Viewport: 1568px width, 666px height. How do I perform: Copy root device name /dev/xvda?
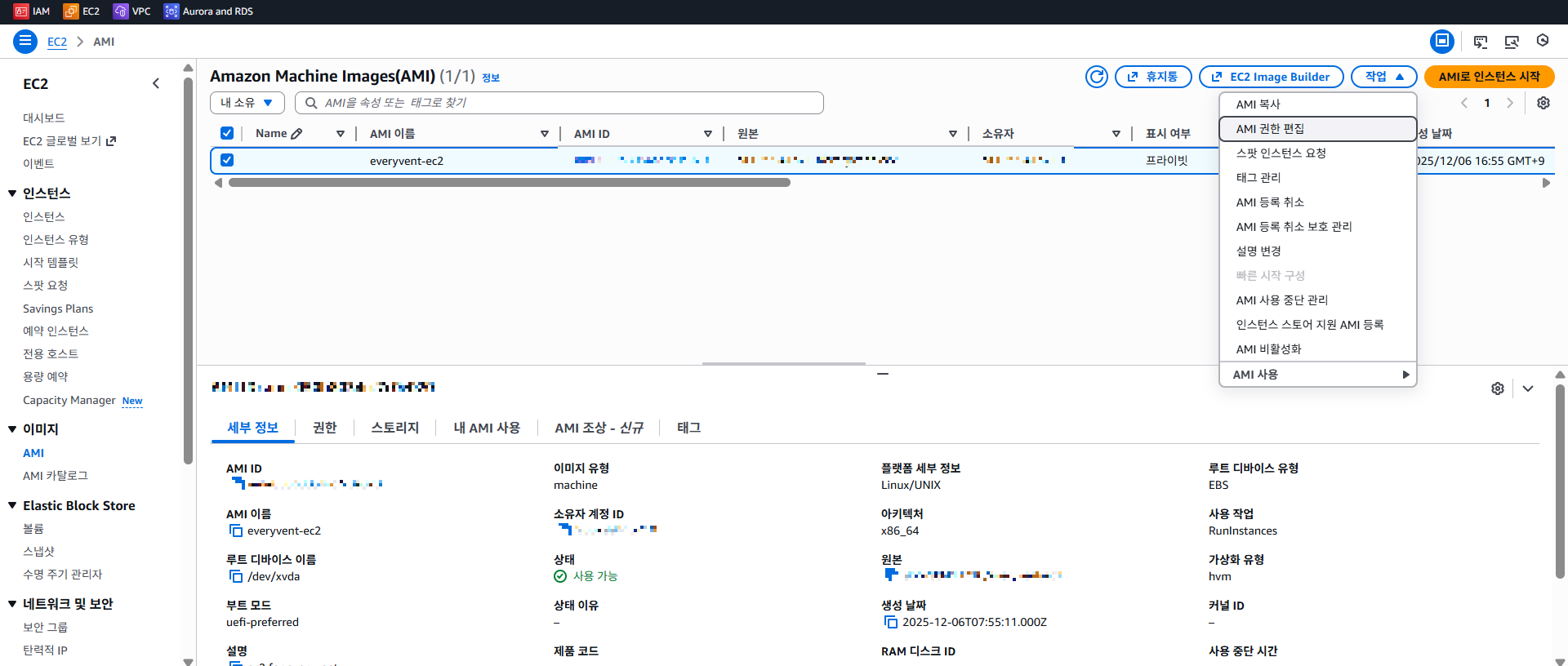(x=236, y=577)
